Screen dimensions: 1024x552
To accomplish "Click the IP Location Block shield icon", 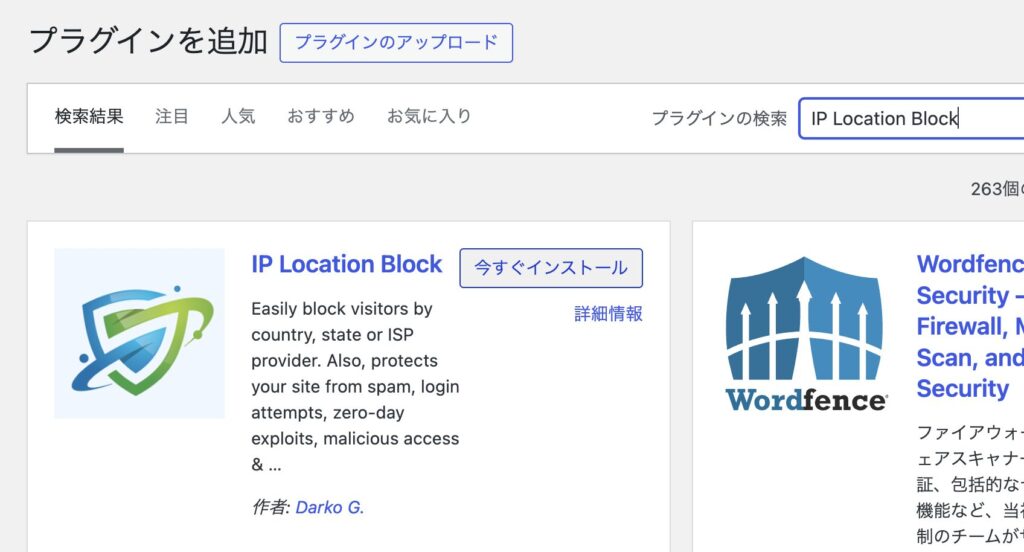I will click(x=139, y=333).
